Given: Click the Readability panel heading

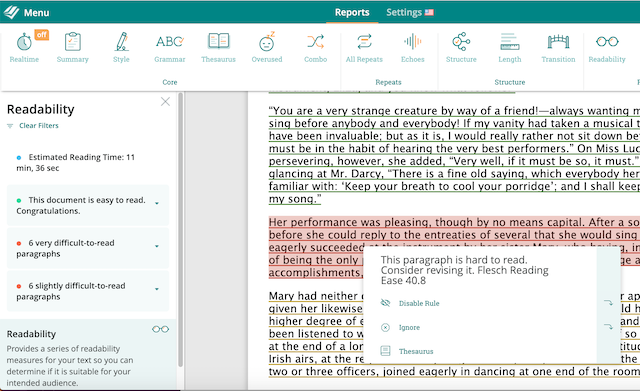Looking at the screenshot, I should click(x=41, y=109).
